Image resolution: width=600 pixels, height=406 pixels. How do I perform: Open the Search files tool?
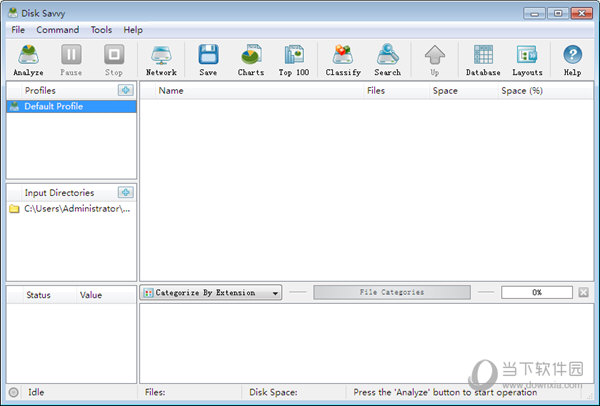pyautogui.click(x=388, y=60)
